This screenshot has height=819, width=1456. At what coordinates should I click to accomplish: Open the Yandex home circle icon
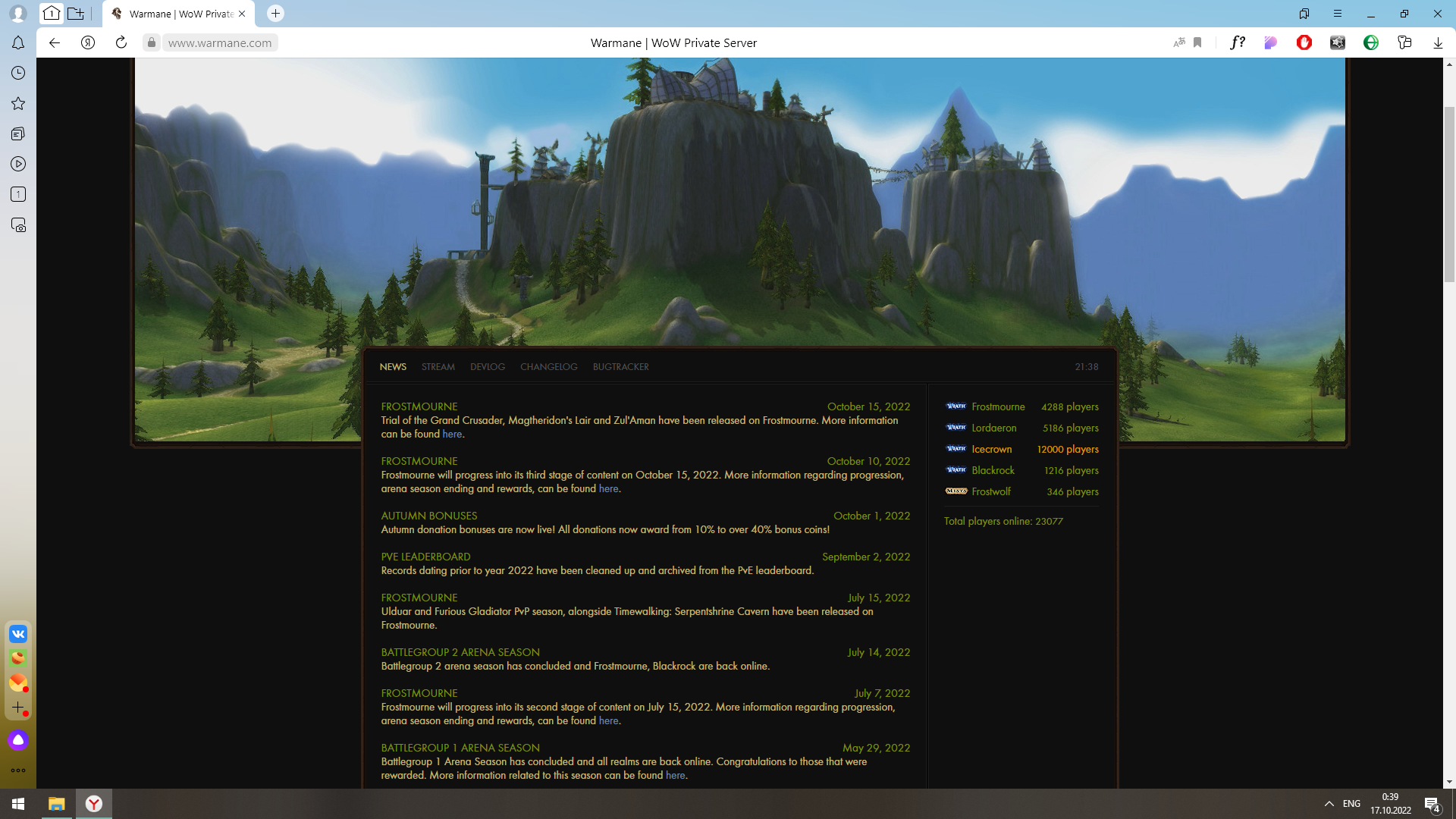[x=88, y=42]
